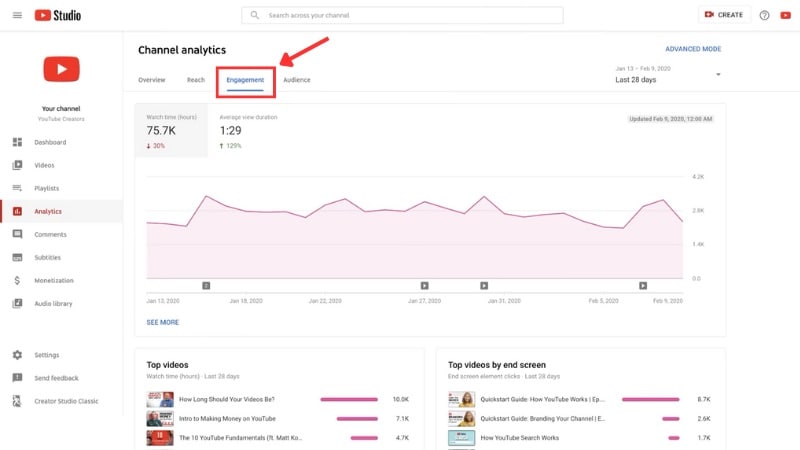Open Playlists in the sidebar

(x=61, y=188)
